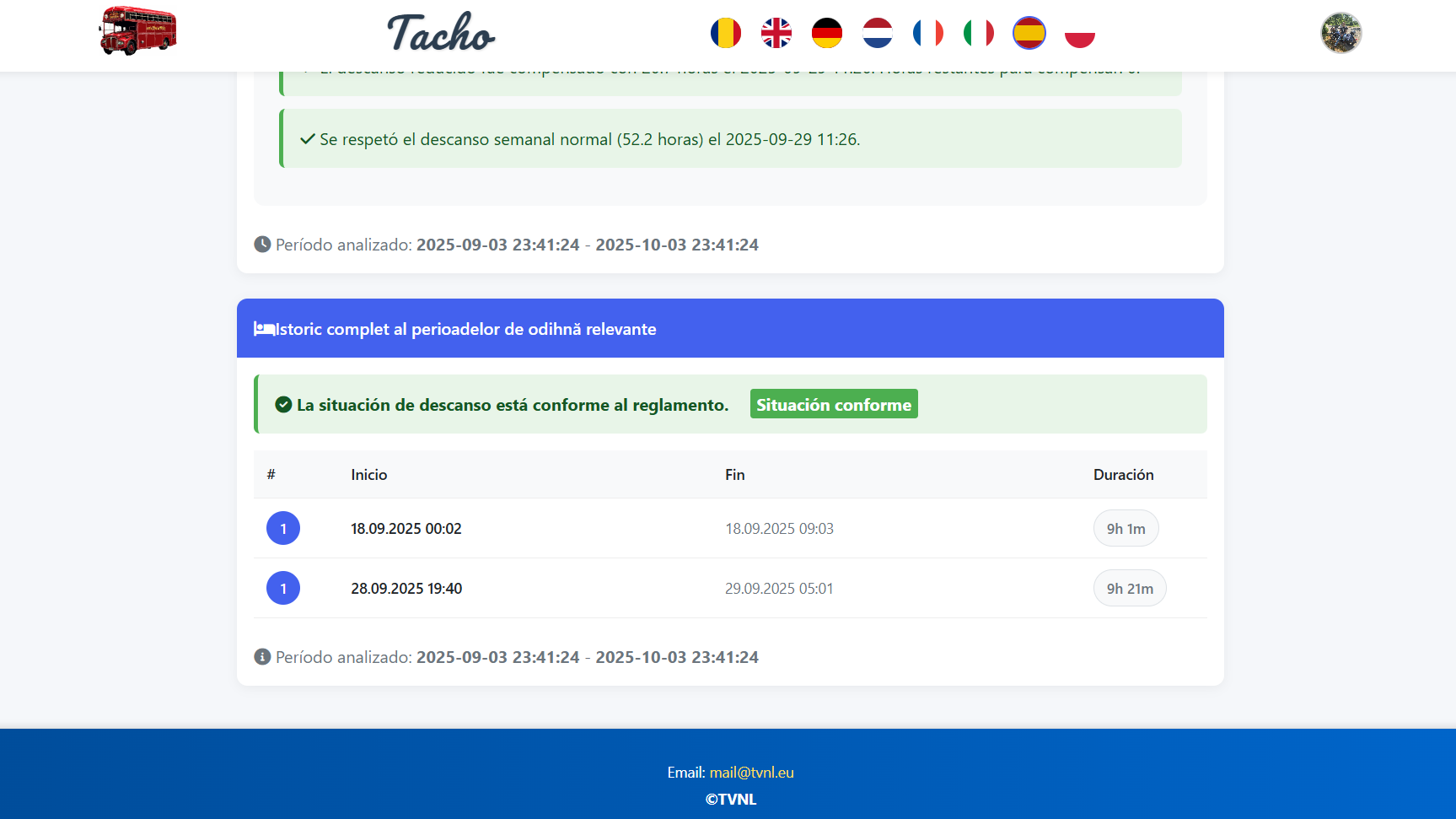Pick the French flag language
The image size is (1456, 819).
[927, 34]
